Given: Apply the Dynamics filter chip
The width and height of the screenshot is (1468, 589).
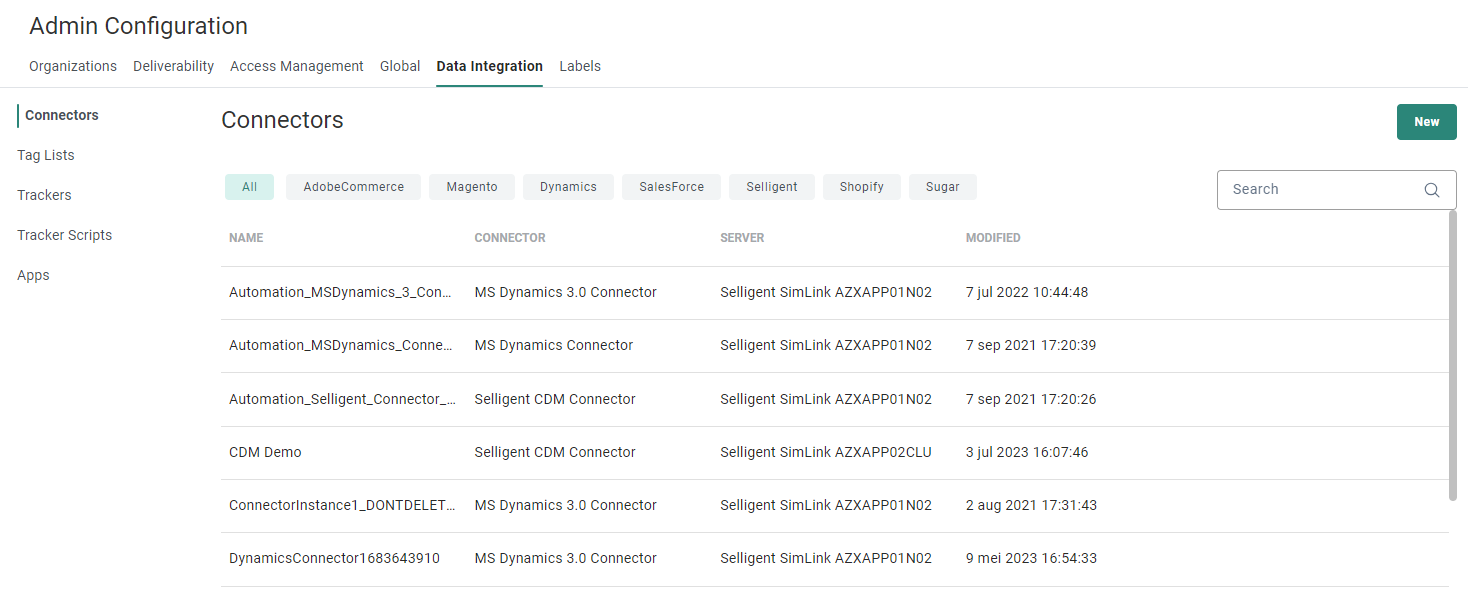Looking at the screenshot, I should point(568,187).
